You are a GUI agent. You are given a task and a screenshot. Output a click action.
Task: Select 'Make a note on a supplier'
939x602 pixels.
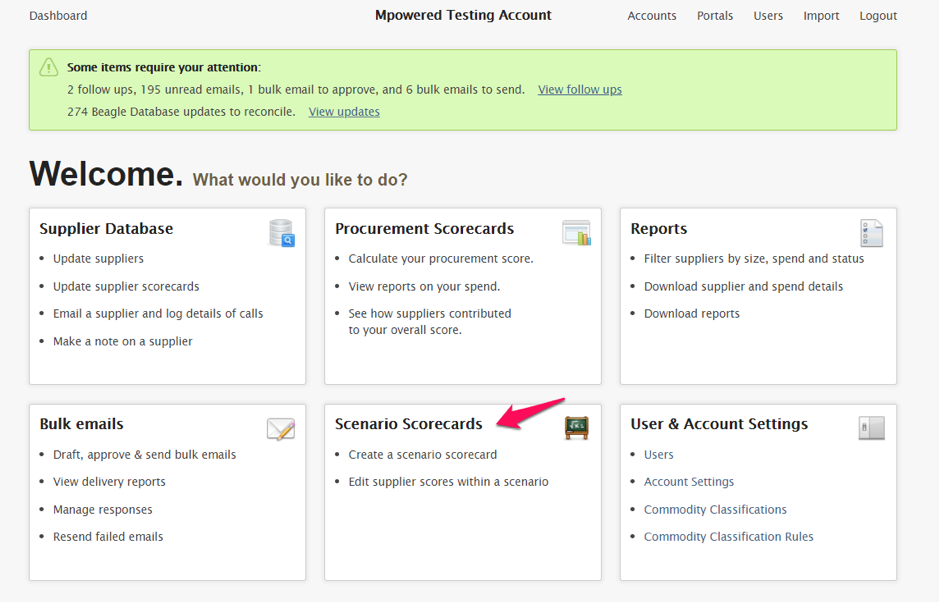pos(123,341)
